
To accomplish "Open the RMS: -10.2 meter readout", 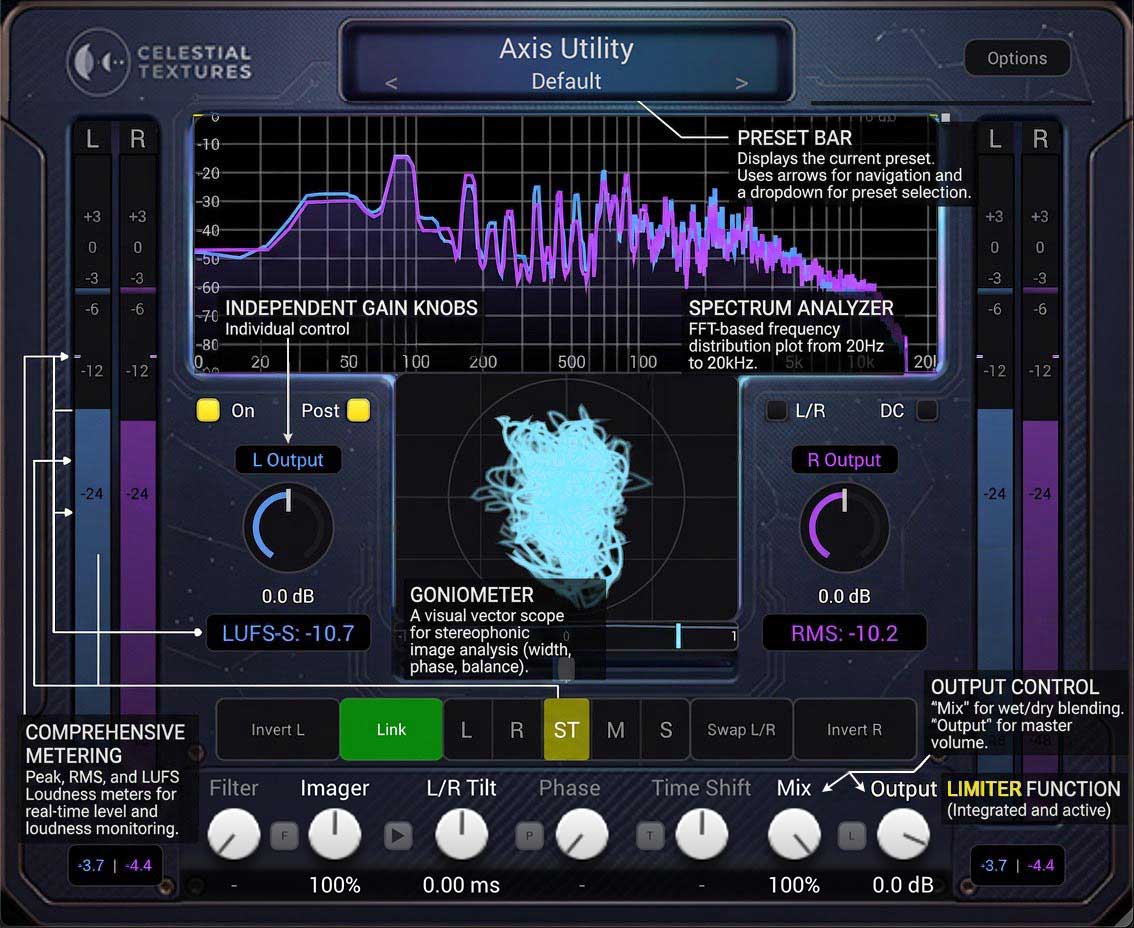I will click(x=844, y=633).
